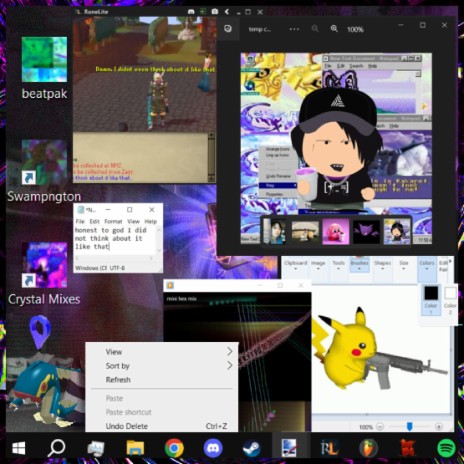Screen dimensions: 464x464
Task: Click the RuneLite screenshot camera icon
Action: tap(215, 12)
